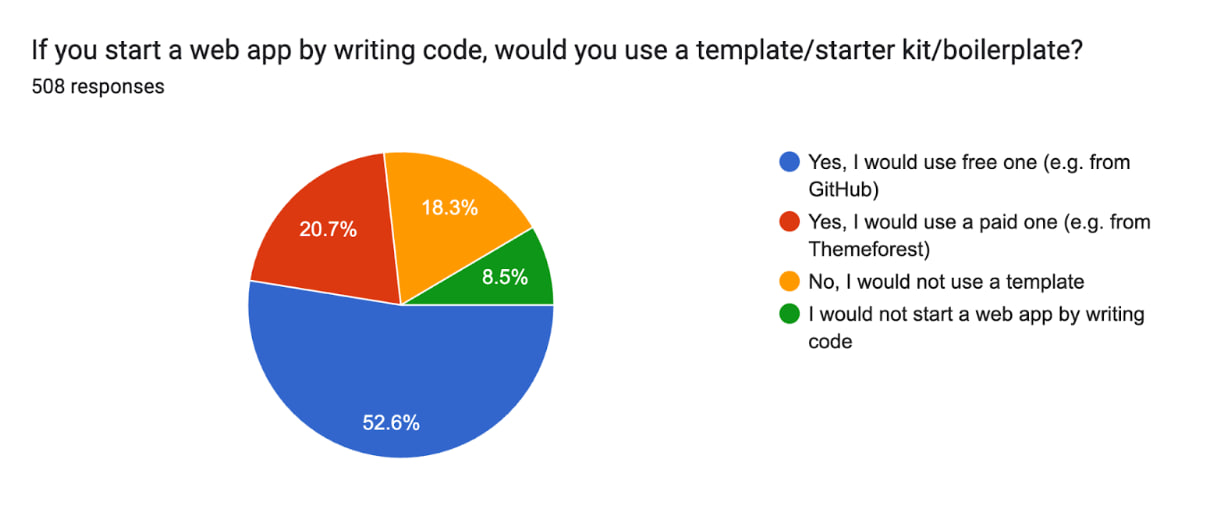Screen dimensions: 1226x506
Task: Click the survey question title text
Action: (557, 49)
